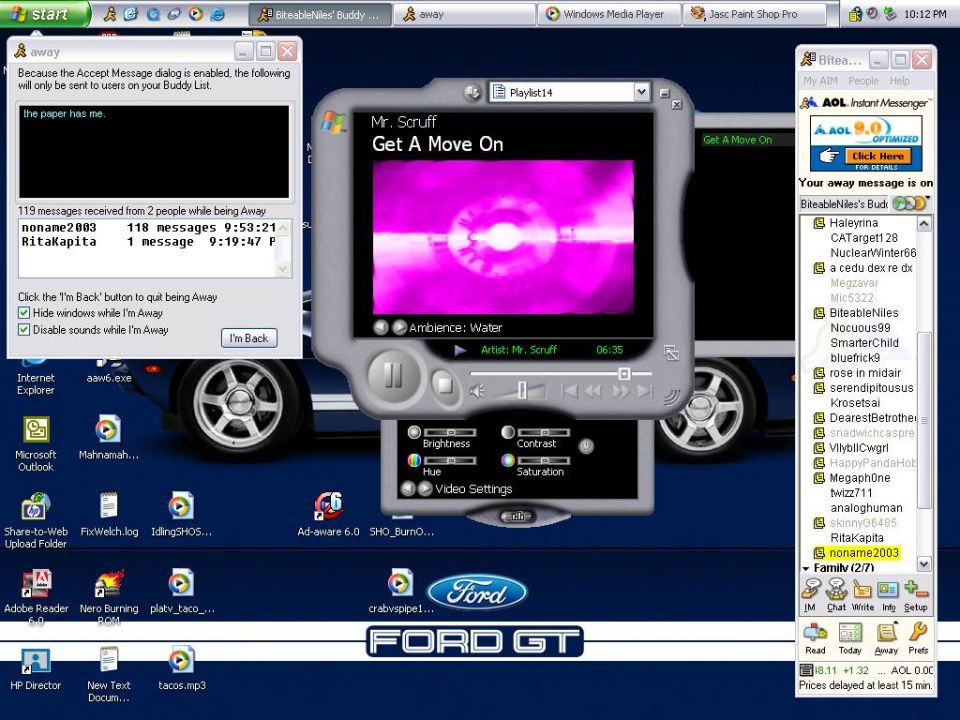960x720 pixels.
Task: Open the Help menu in AIM
Action: tap(899, 81)
